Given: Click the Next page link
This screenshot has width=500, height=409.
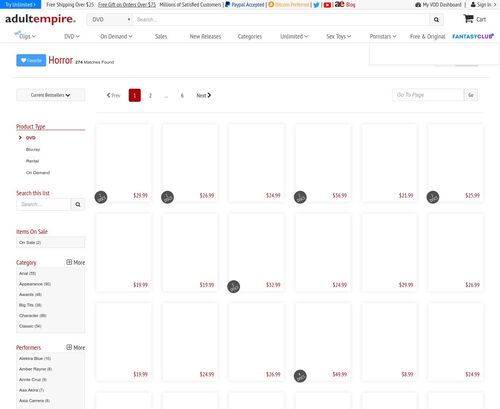Looking at the screenshot, I should tap(204, 95).
